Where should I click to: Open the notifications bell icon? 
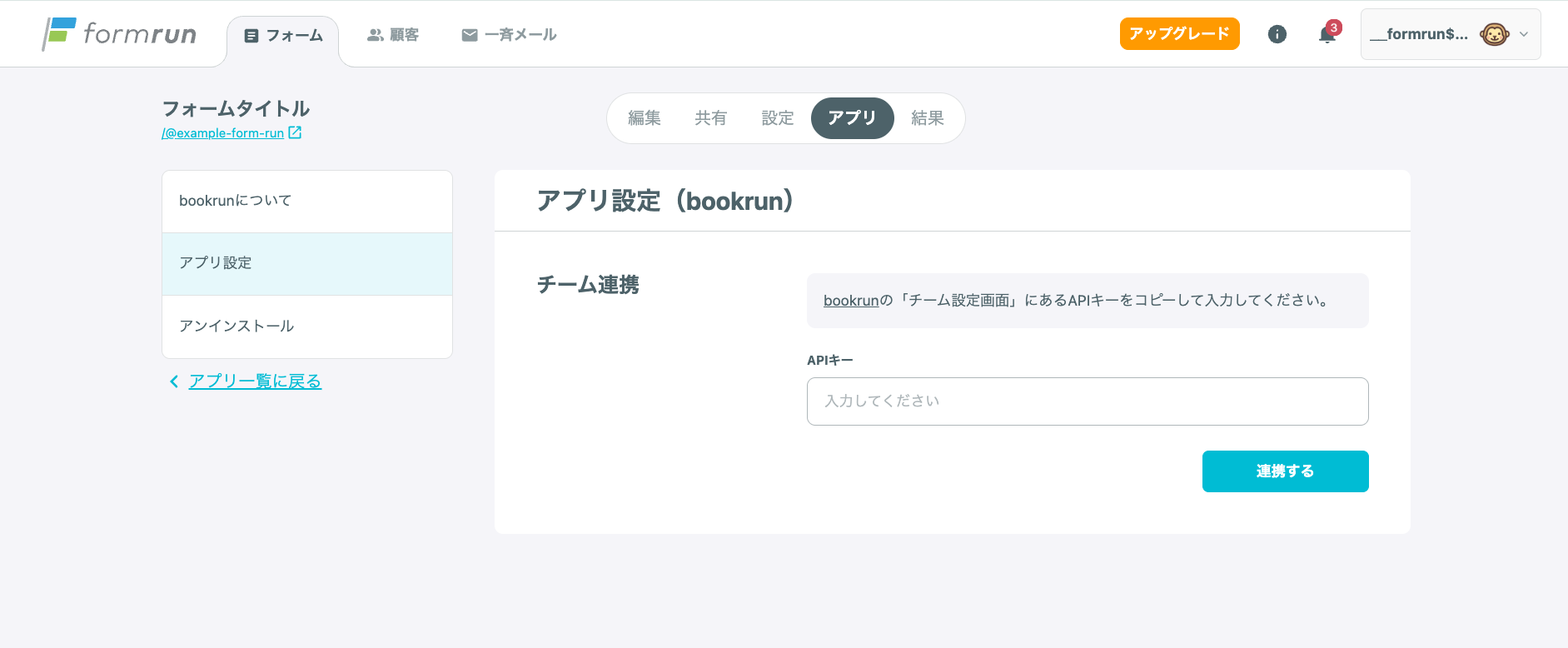click(1327, 34)
